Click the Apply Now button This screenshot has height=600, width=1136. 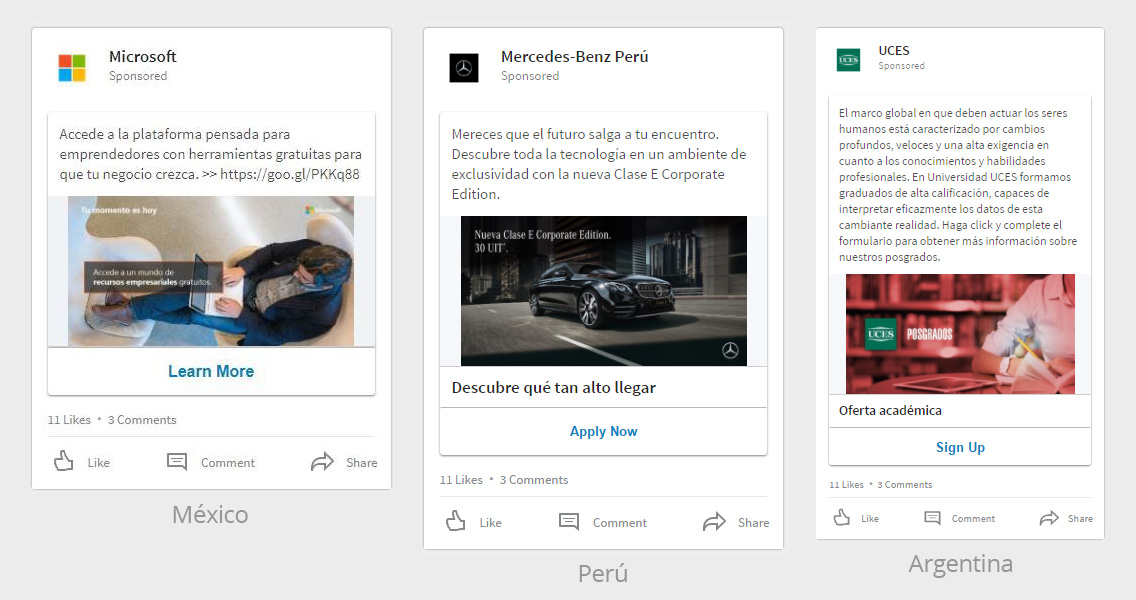[x=604, y=431]
